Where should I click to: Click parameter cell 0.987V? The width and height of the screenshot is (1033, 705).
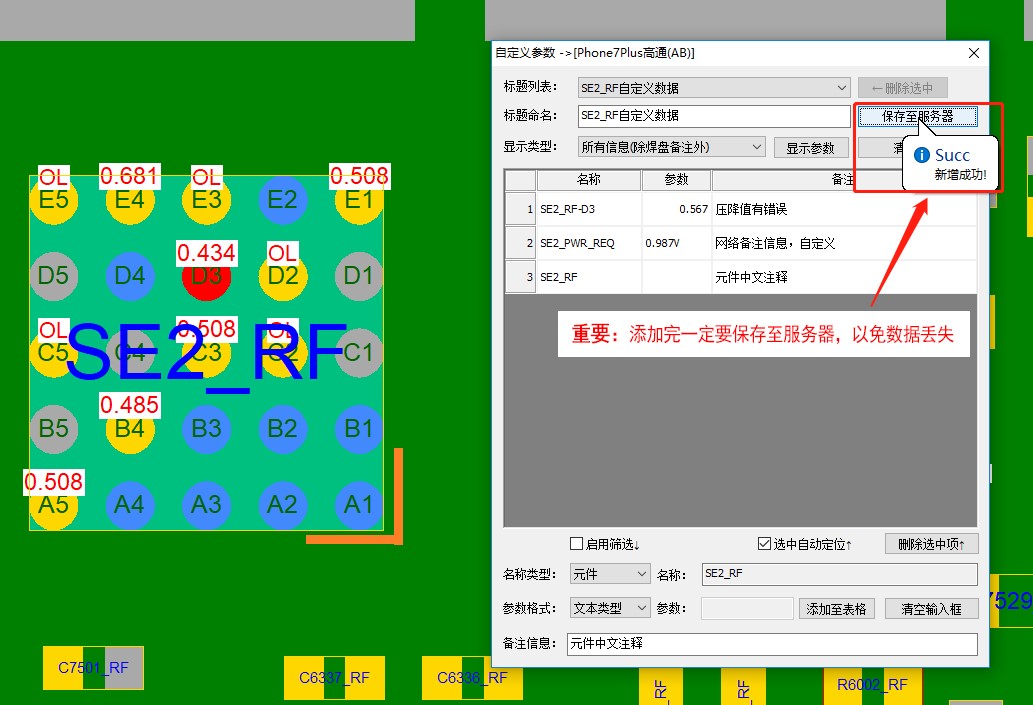coord(677,243)
